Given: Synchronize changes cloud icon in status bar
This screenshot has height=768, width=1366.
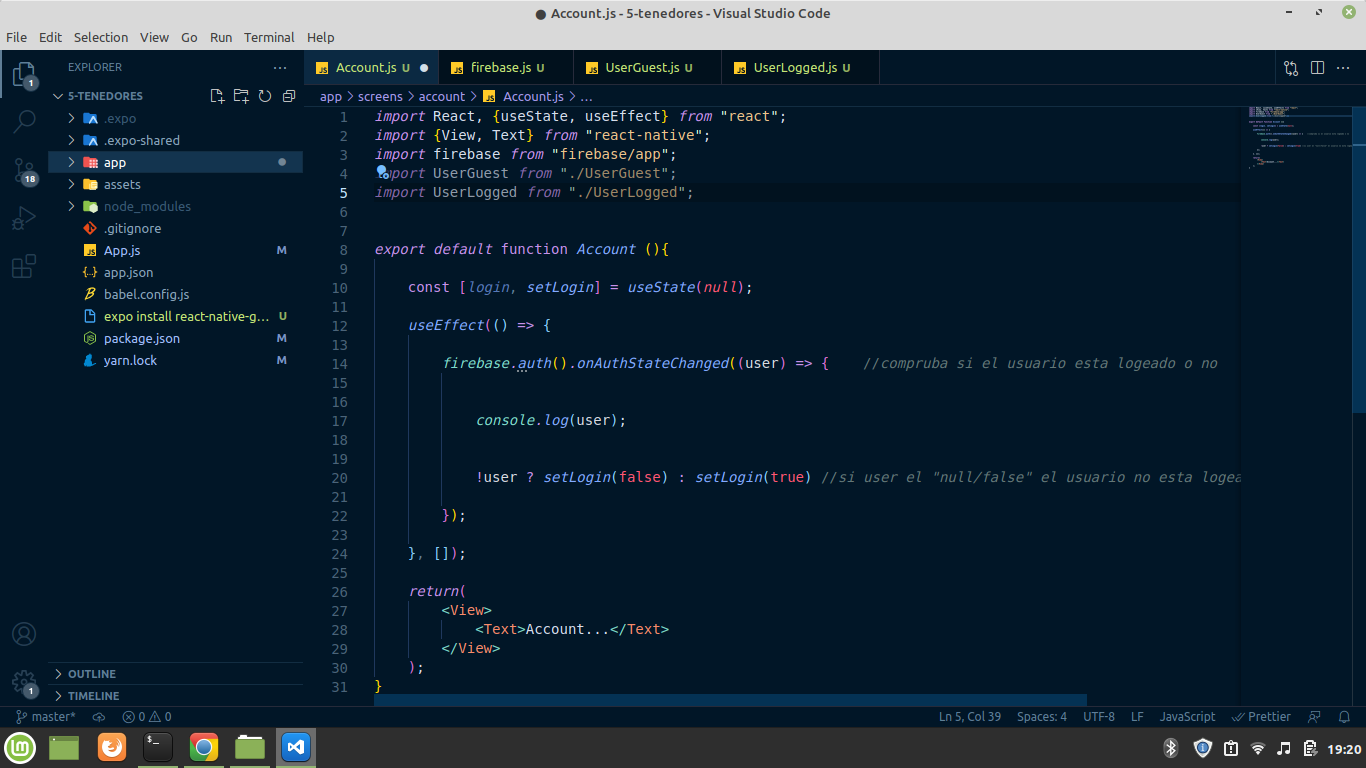Looking at the screenshot, I should click(x=98, y=717).
